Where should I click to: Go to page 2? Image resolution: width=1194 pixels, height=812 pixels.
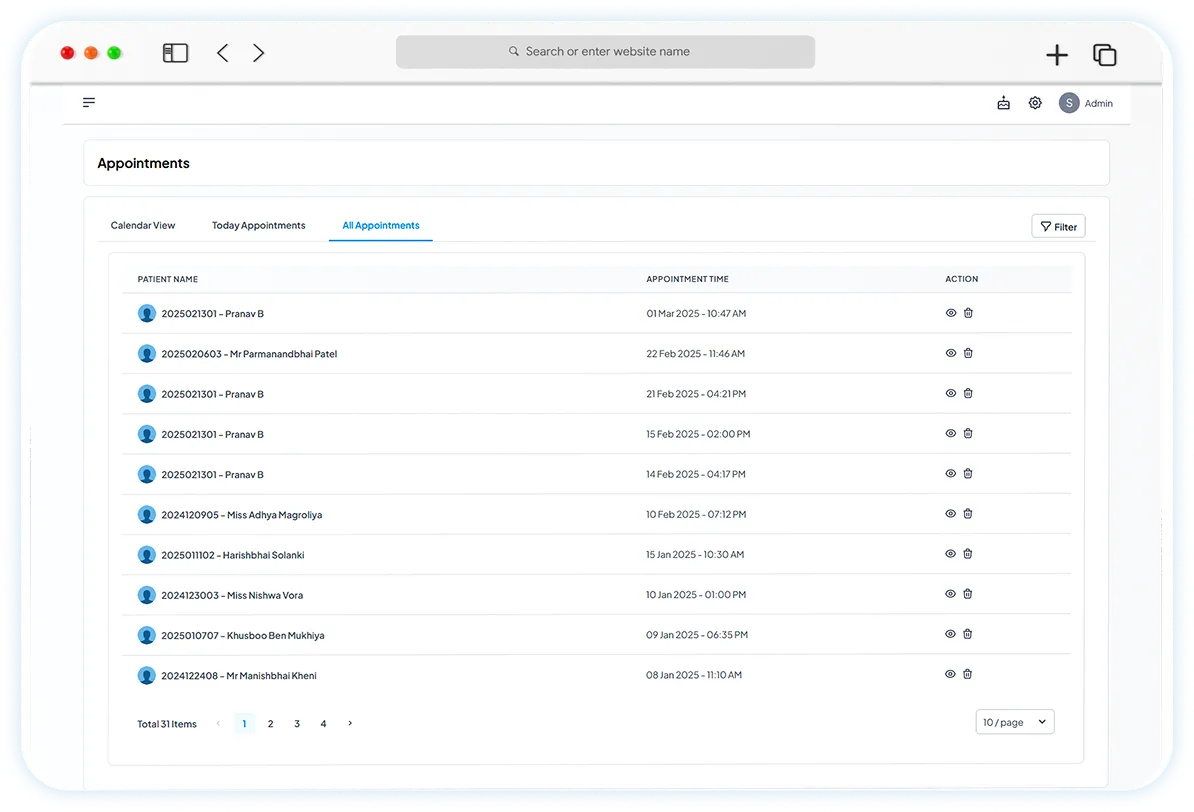270,724
